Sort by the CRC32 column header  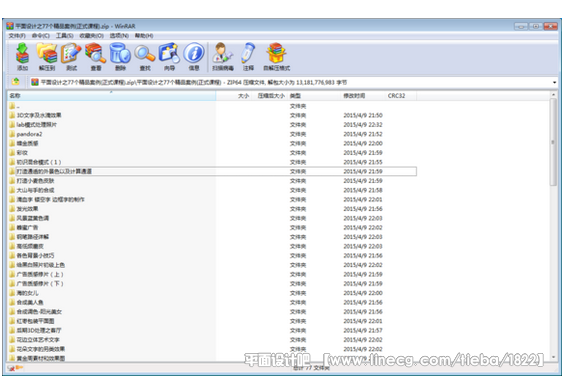401,96
